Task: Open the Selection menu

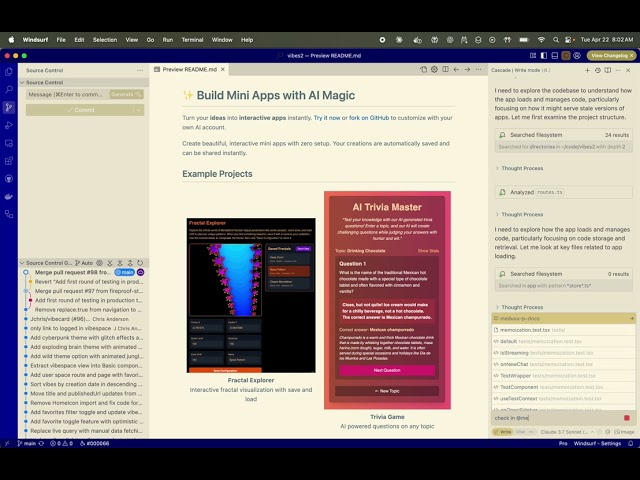Action: coord(104,40)
